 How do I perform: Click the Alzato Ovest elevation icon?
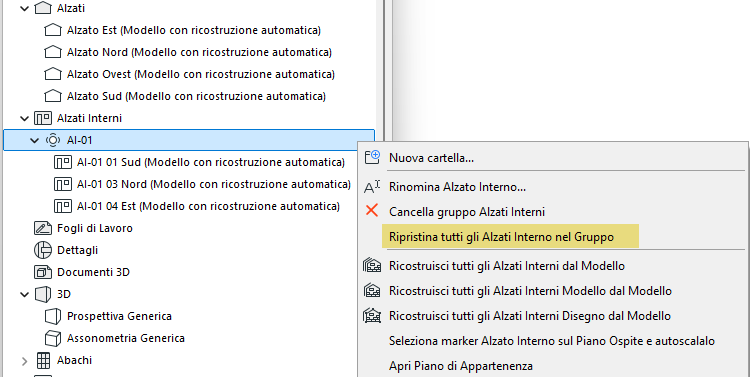pos(53,74)
